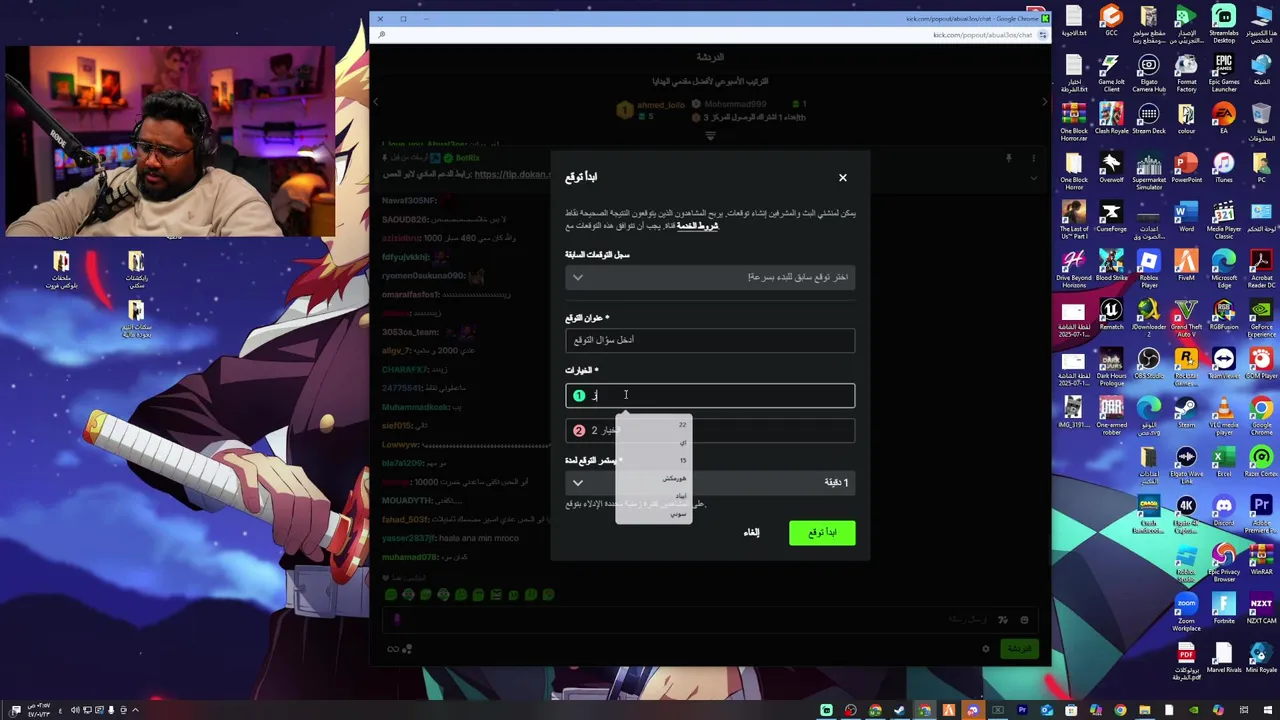Open WinRAR desktop shortcut
This screenshot has width=1280, height=720.
click(1261, 559)
